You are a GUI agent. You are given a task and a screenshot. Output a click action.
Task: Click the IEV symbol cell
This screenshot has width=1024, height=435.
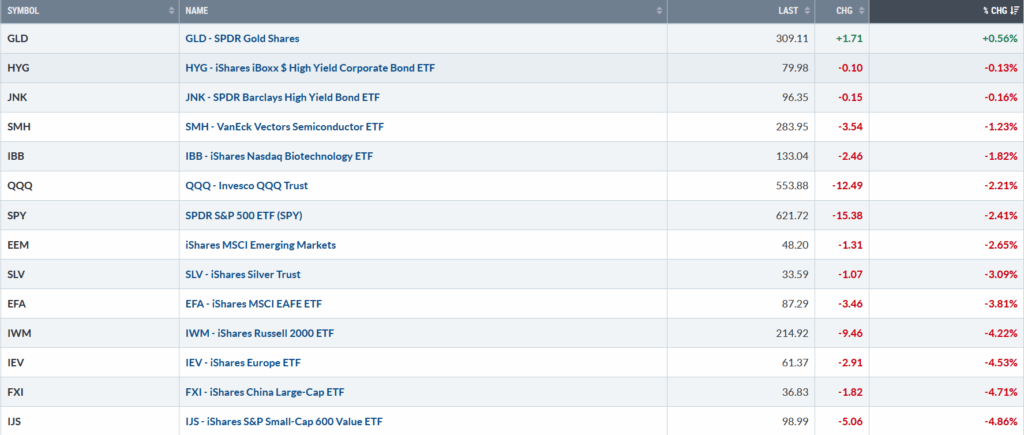pos(15,363)
